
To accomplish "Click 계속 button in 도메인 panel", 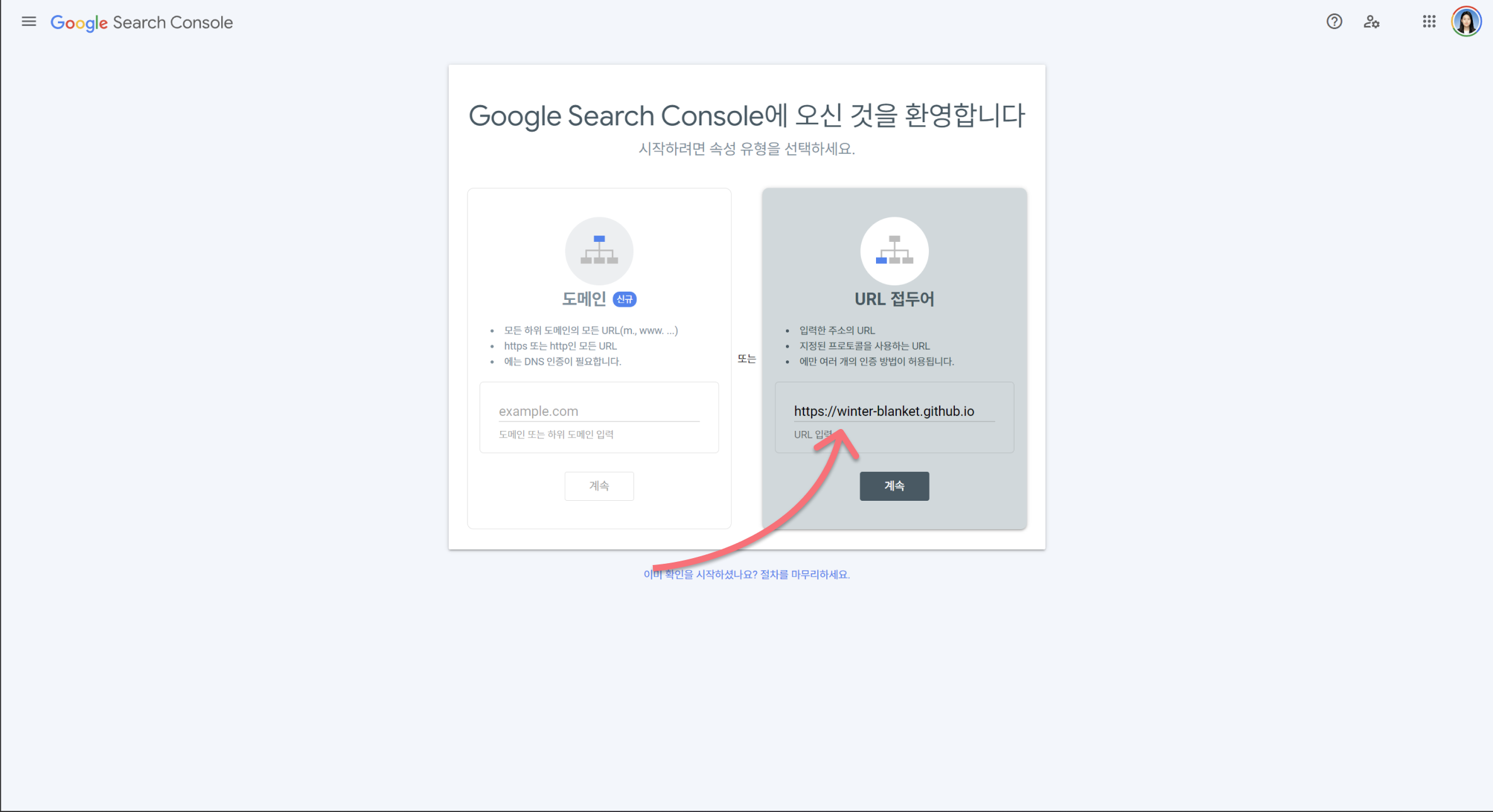I will (598, 486).
